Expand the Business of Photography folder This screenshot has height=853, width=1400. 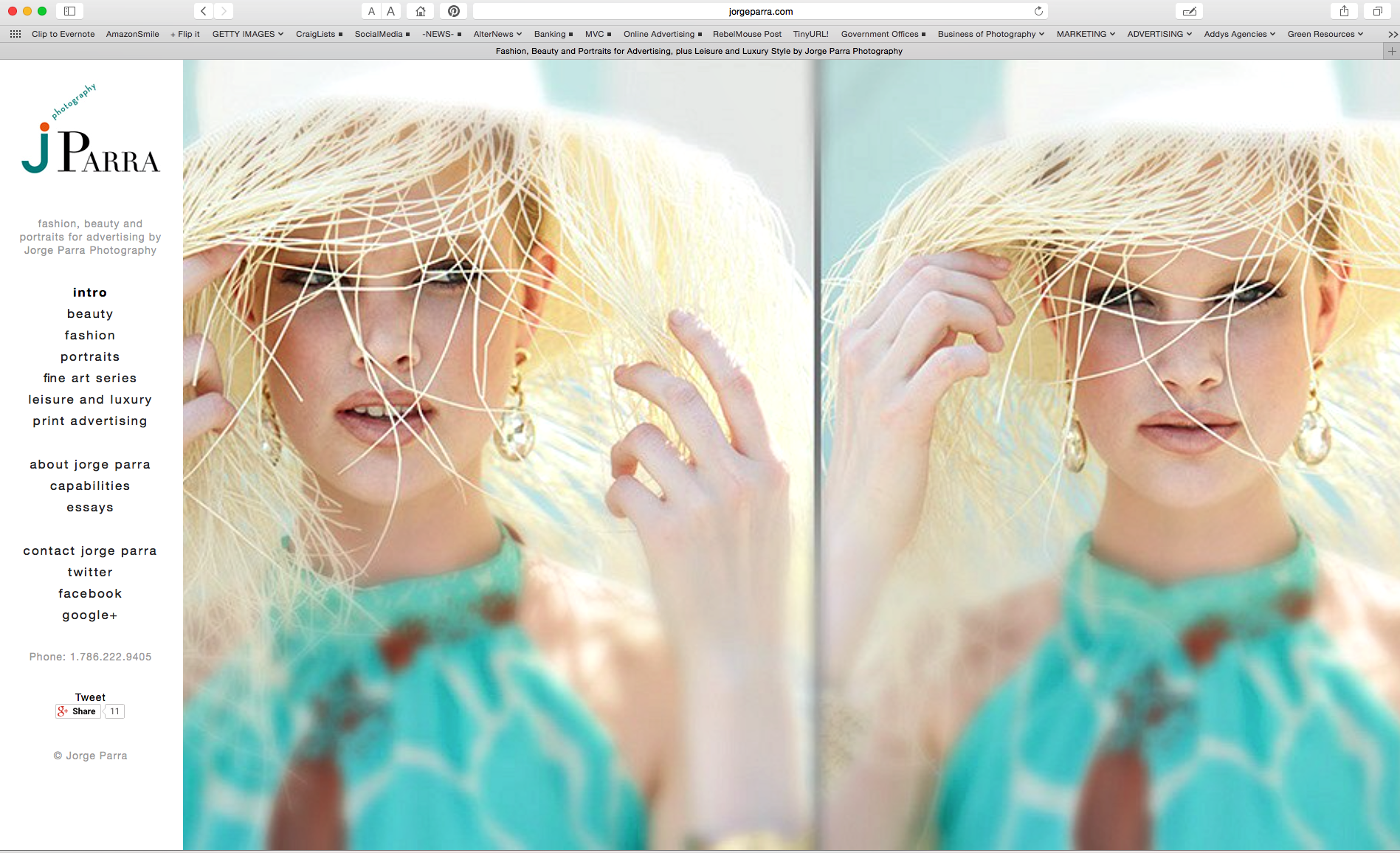(990, 34)
